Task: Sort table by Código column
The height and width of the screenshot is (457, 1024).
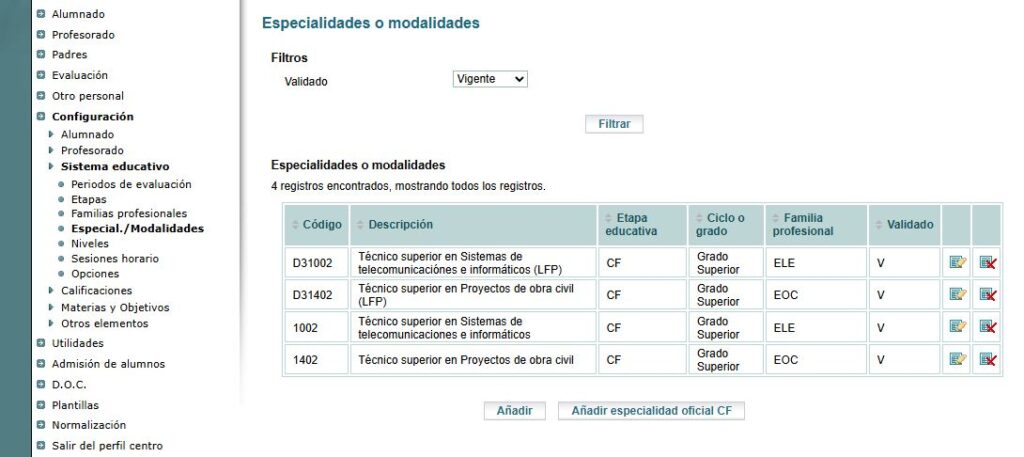Action: coord(317,225)
